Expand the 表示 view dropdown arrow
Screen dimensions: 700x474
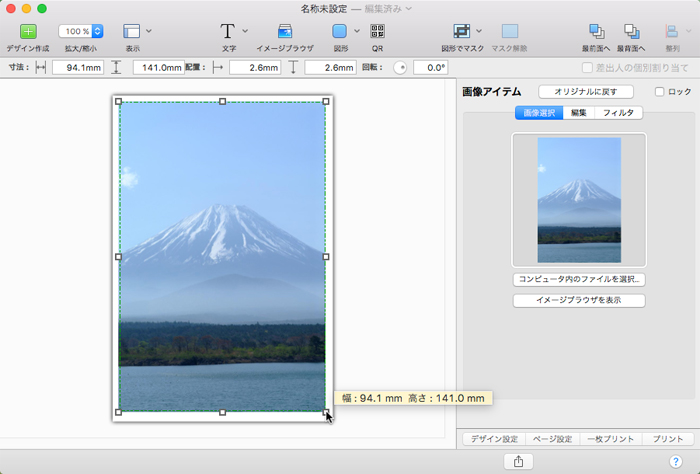(149, 31)
